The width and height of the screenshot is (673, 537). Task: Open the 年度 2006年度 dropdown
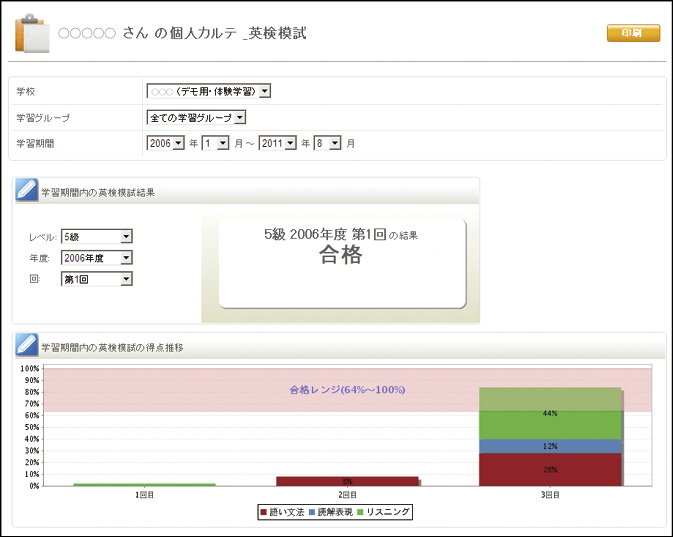97,258
